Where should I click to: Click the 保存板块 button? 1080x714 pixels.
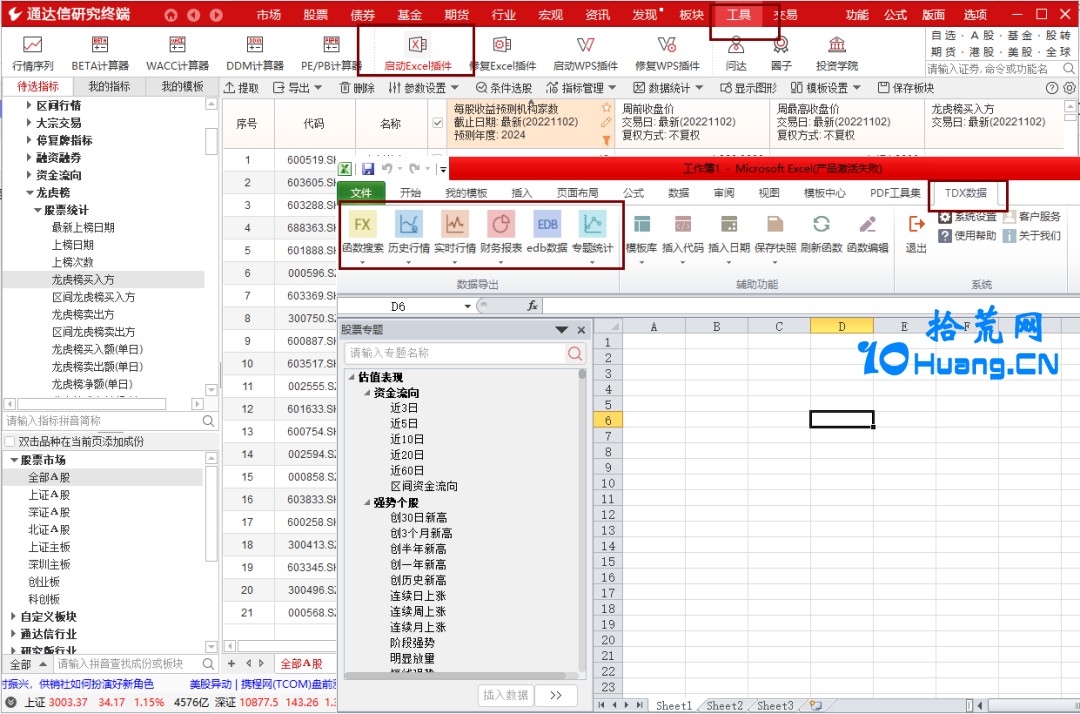906,87
